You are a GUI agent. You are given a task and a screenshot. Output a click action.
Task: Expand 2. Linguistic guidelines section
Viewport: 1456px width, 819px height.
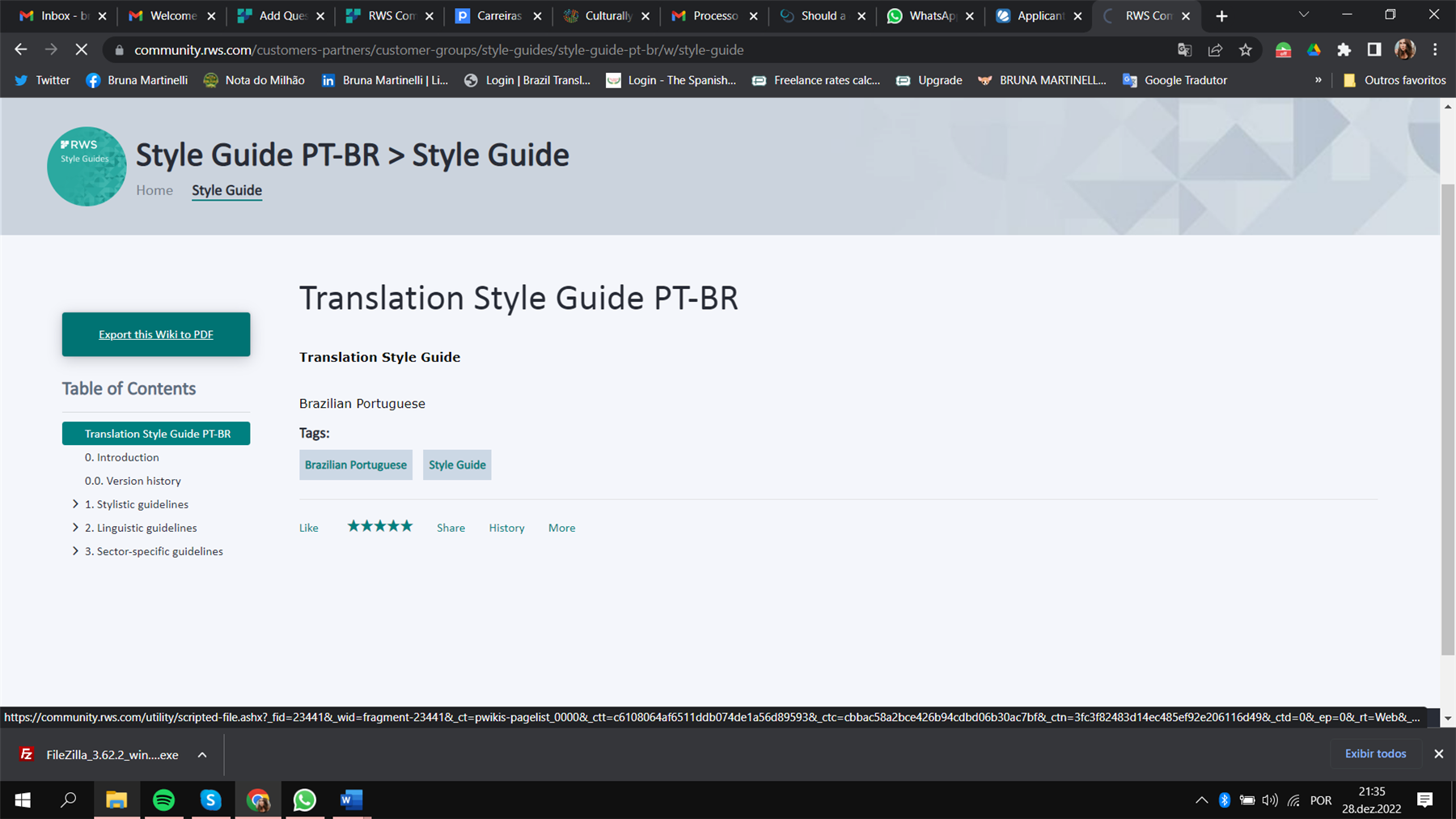click(x=75, y=528)
